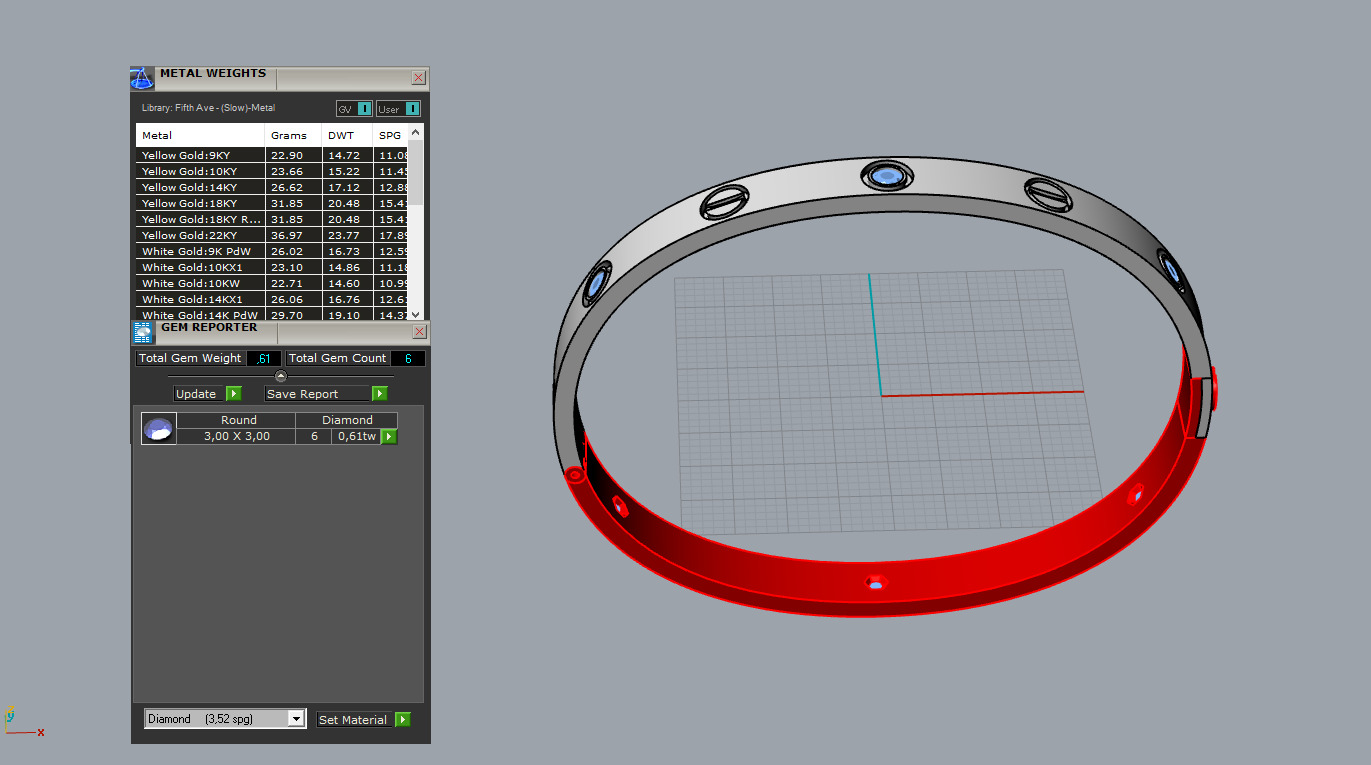Click the Total Gem Weight label

(x=190, y=358)
